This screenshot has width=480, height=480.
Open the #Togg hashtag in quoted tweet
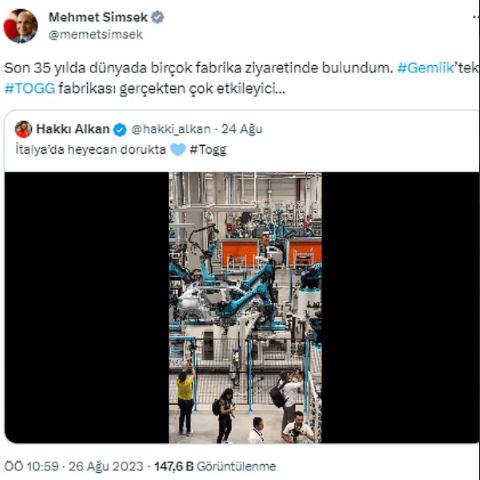tap(208, 150)
